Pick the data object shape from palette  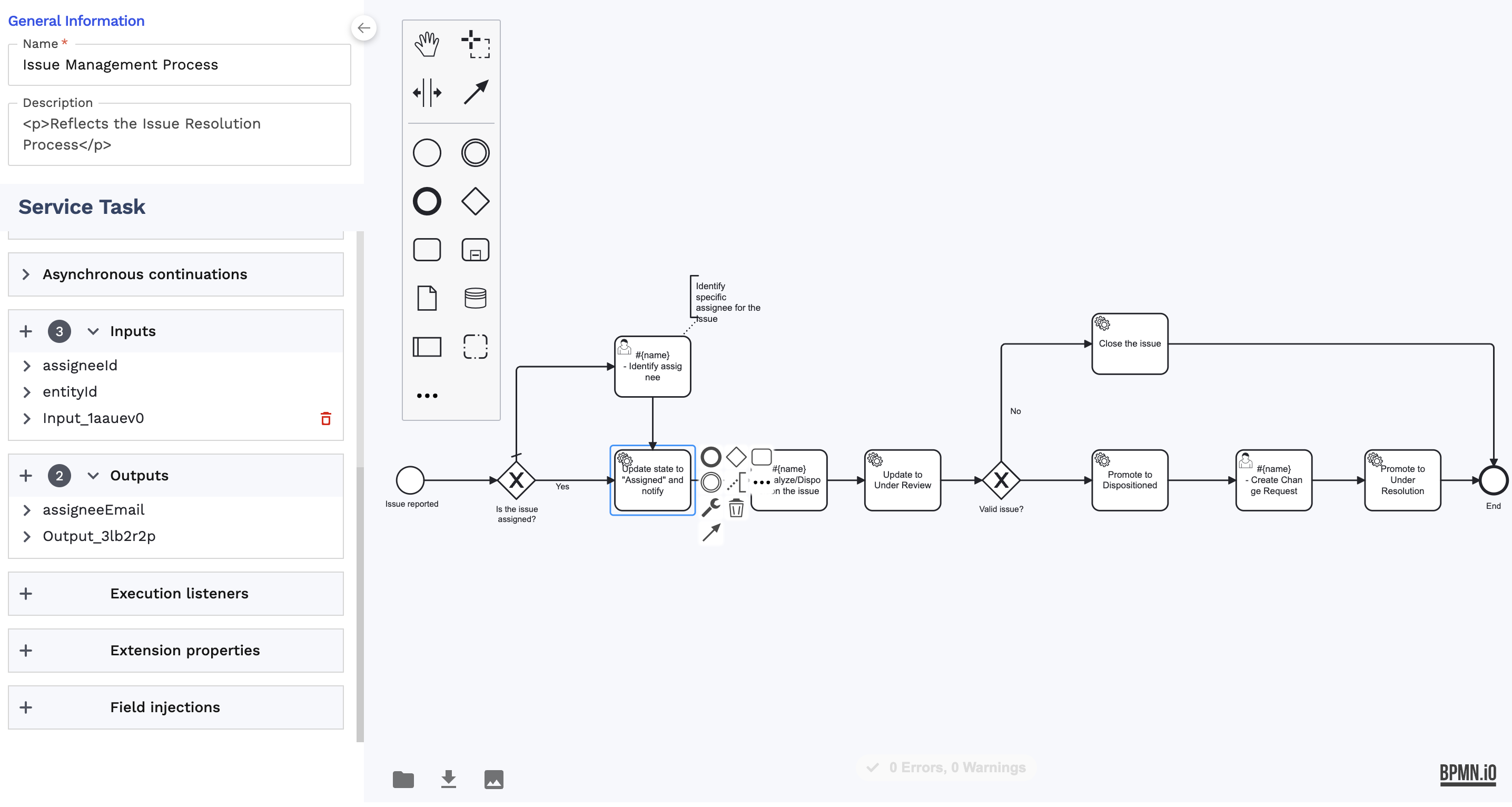pyautogui.click(x=427, y=298)
